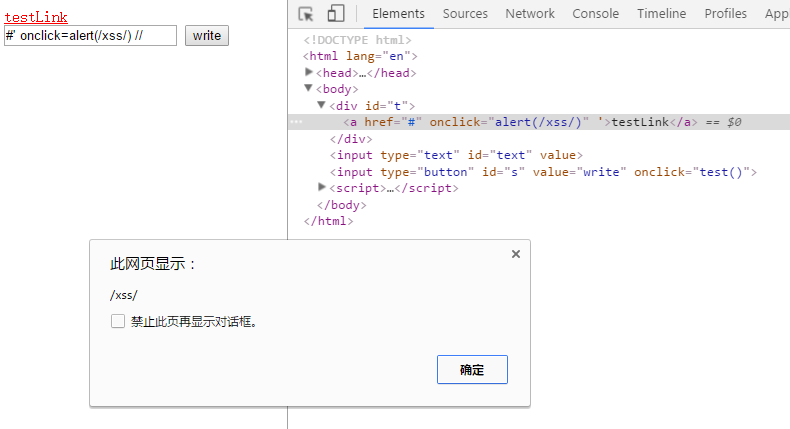The height and width of the screenshot is (429, 790).
Task: Open the ellipsis actions on selected DOM row
Action: point(296,122)
